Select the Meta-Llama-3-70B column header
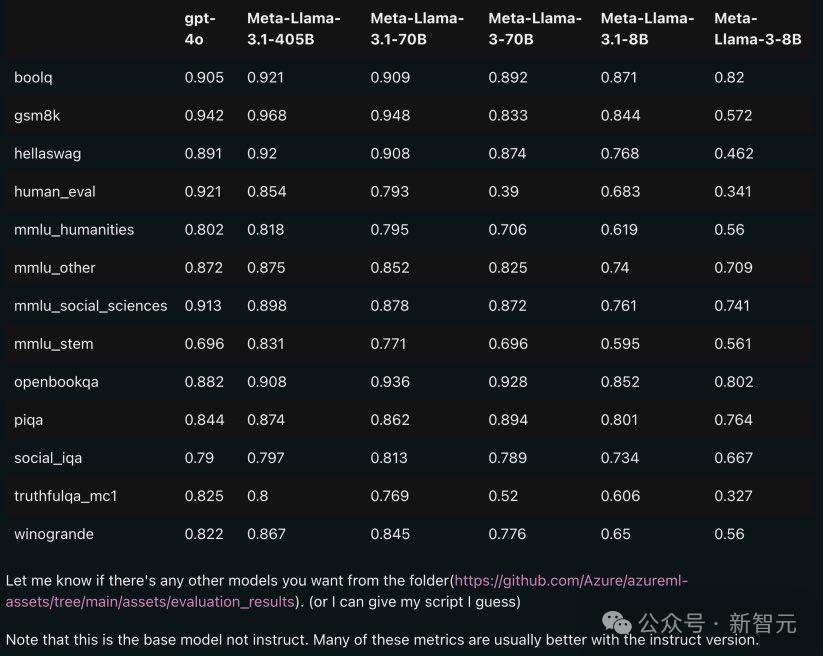Viewport: 823px width, 656px height. click(535, 29)
